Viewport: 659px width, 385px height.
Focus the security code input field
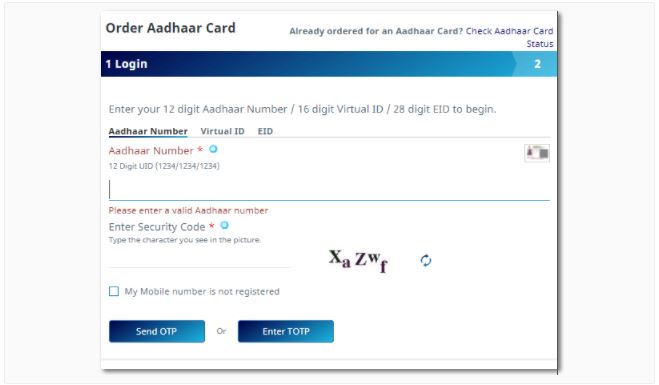tap(199, 258)
